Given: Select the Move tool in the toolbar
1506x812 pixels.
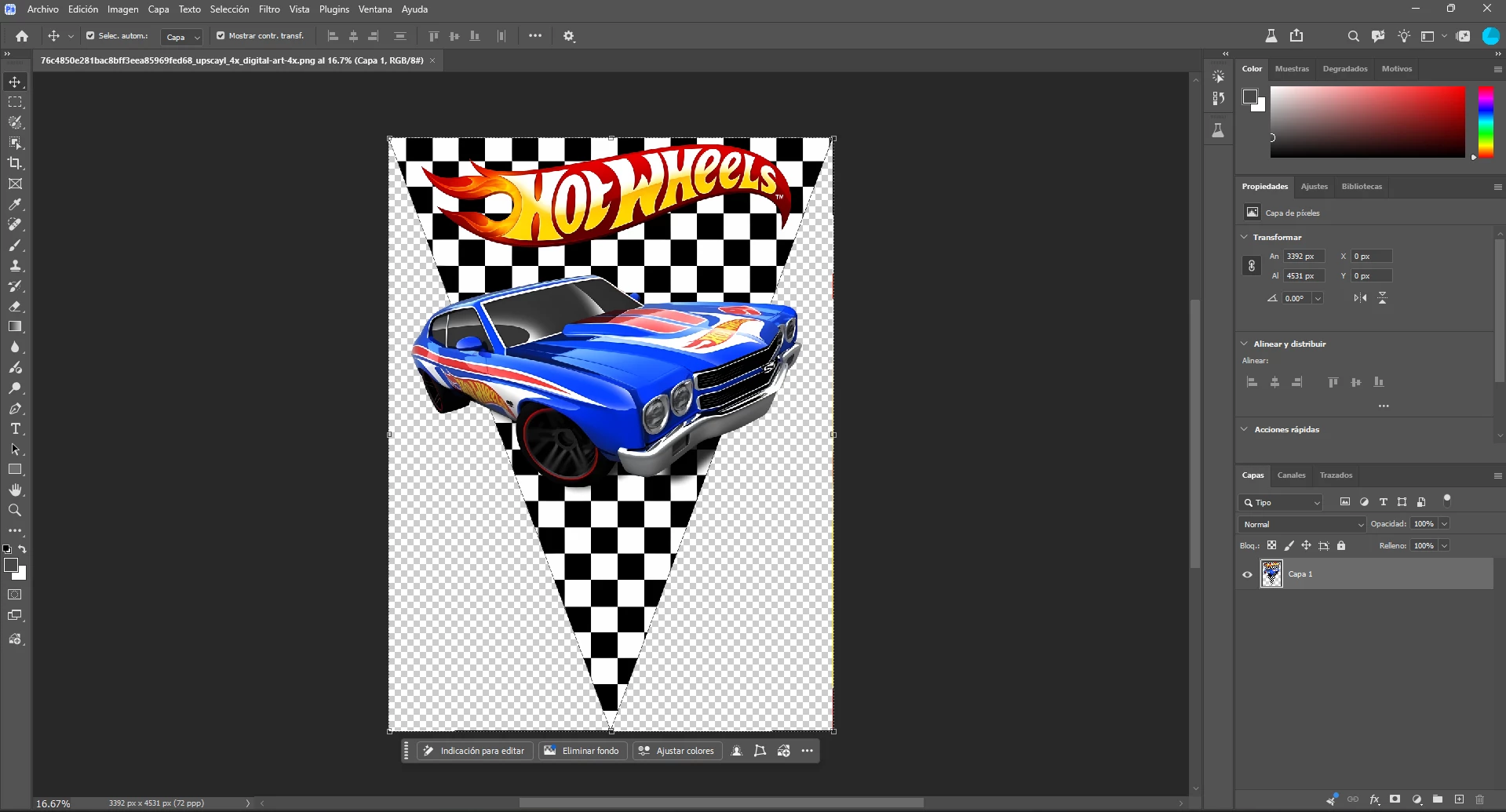Looking at the screenshot, I should [x=15, y=82].
